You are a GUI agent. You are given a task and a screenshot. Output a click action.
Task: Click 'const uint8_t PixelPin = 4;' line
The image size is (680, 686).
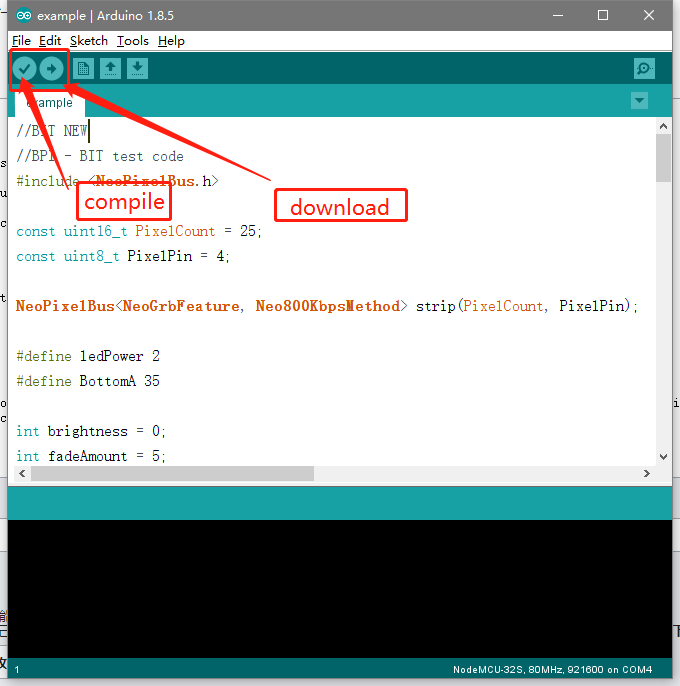(123, 256)
